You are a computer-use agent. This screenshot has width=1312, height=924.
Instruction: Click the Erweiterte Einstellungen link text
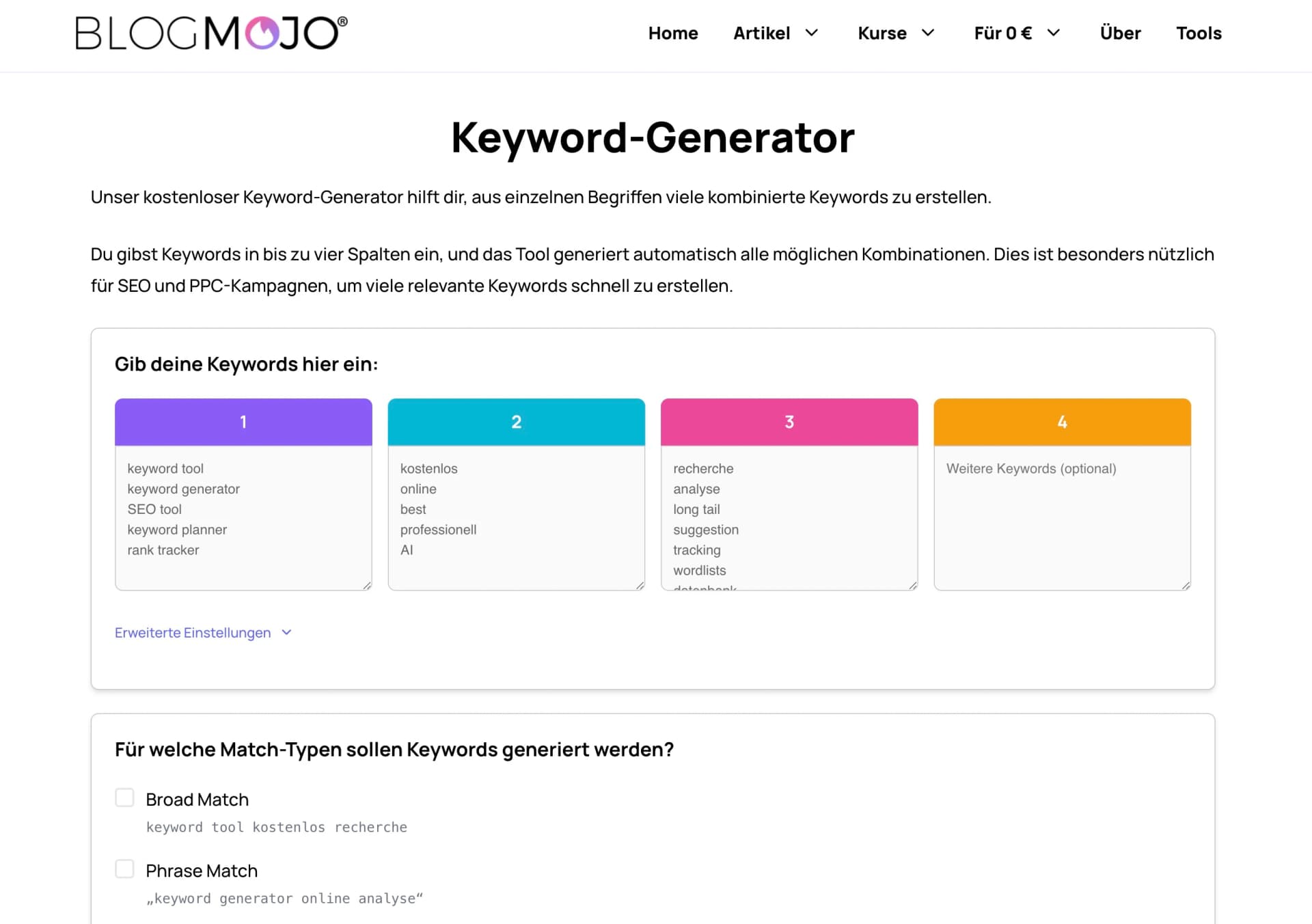[192, 632]
